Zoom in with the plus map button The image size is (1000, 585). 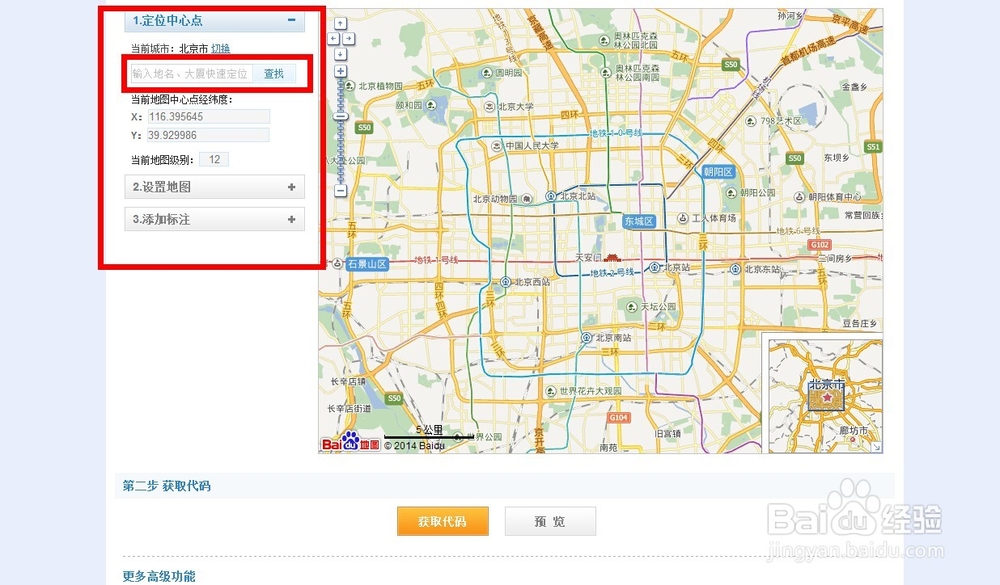coord(341,71)
